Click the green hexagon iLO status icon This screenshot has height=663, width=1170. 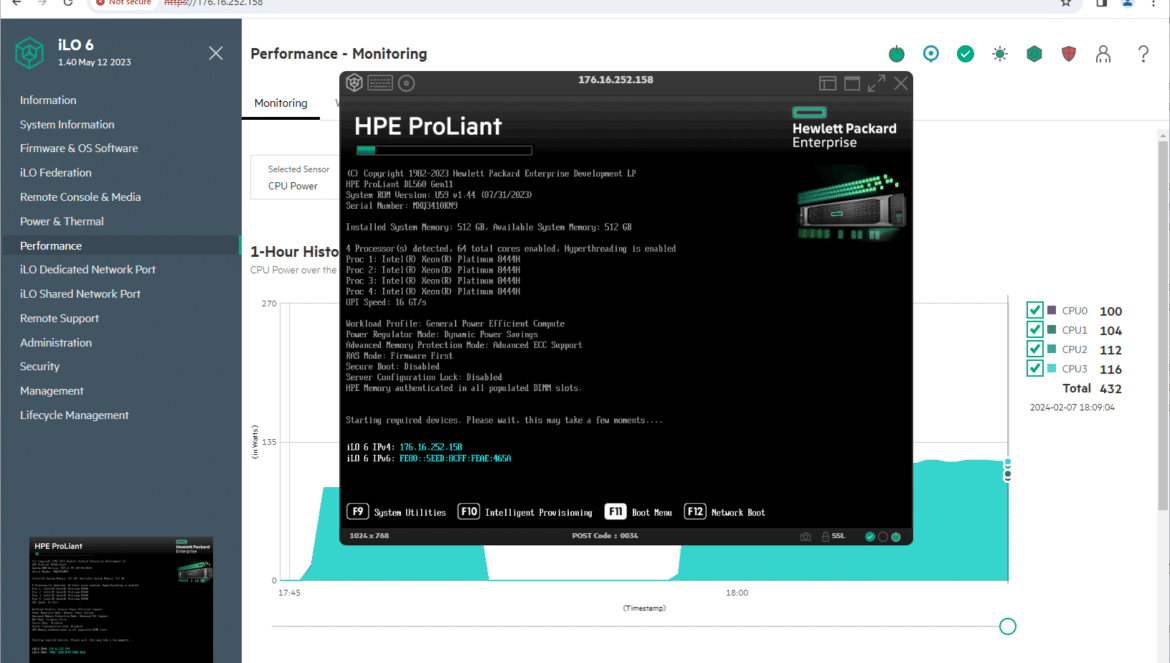1034,54
